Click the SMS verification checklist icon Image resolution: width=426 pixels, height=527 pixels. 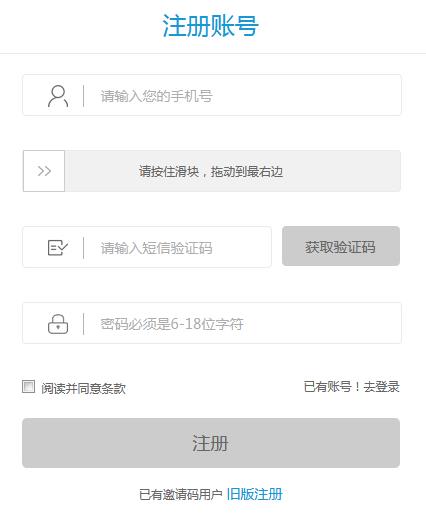click(x=58, y=248)
